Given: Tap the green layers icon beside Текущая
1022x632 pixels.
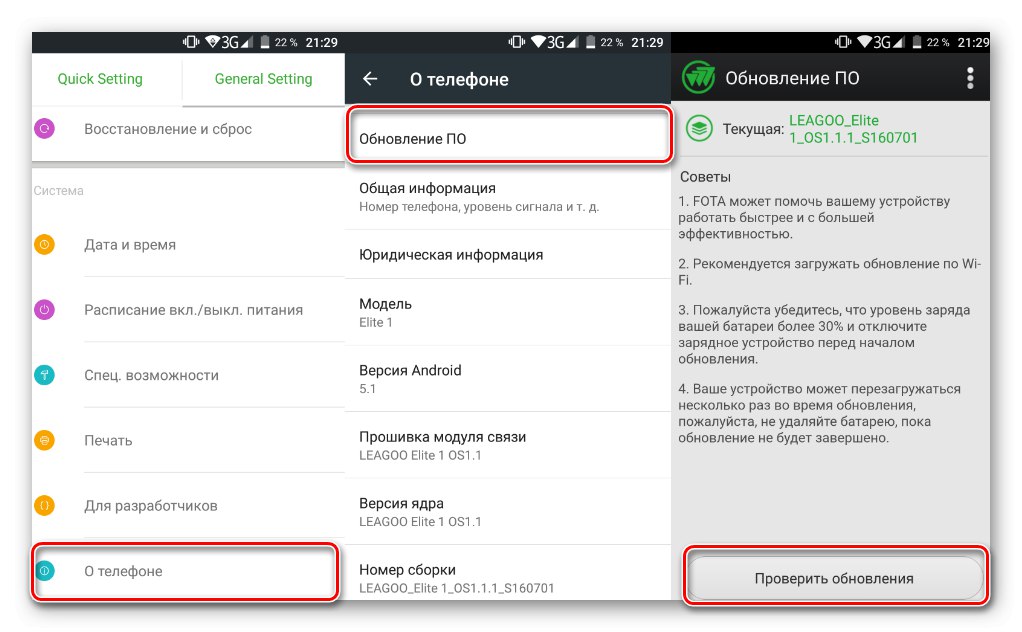Looking at the screenshot, I should point(699,128).
